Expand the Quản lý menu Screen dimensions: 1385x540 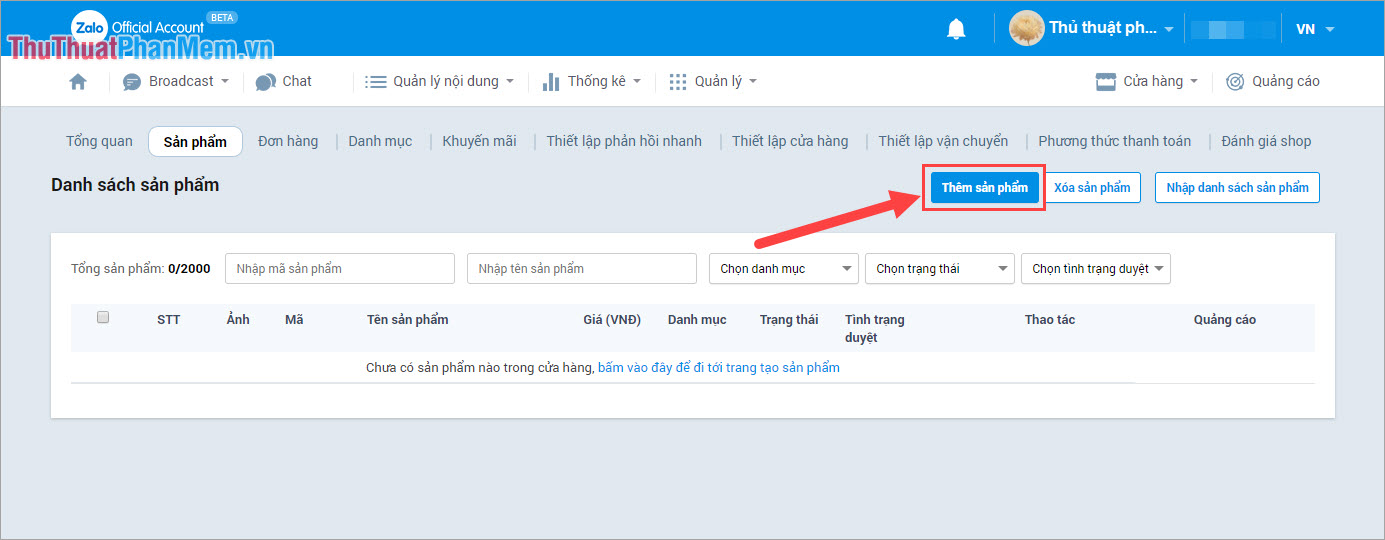(x=713, y=82)
